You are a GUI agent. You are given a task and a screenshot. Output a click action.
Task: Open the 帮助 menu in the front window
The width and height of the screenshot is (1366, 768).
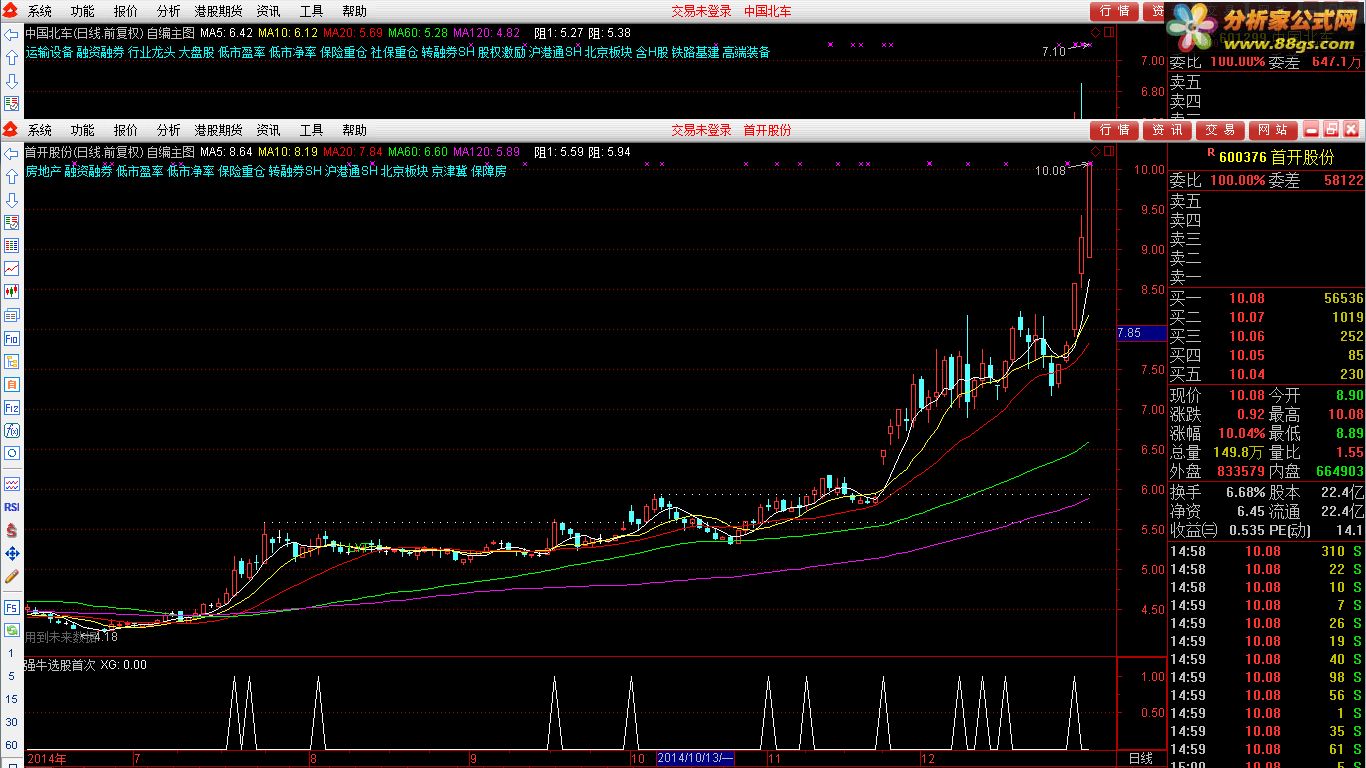[355, 130]
